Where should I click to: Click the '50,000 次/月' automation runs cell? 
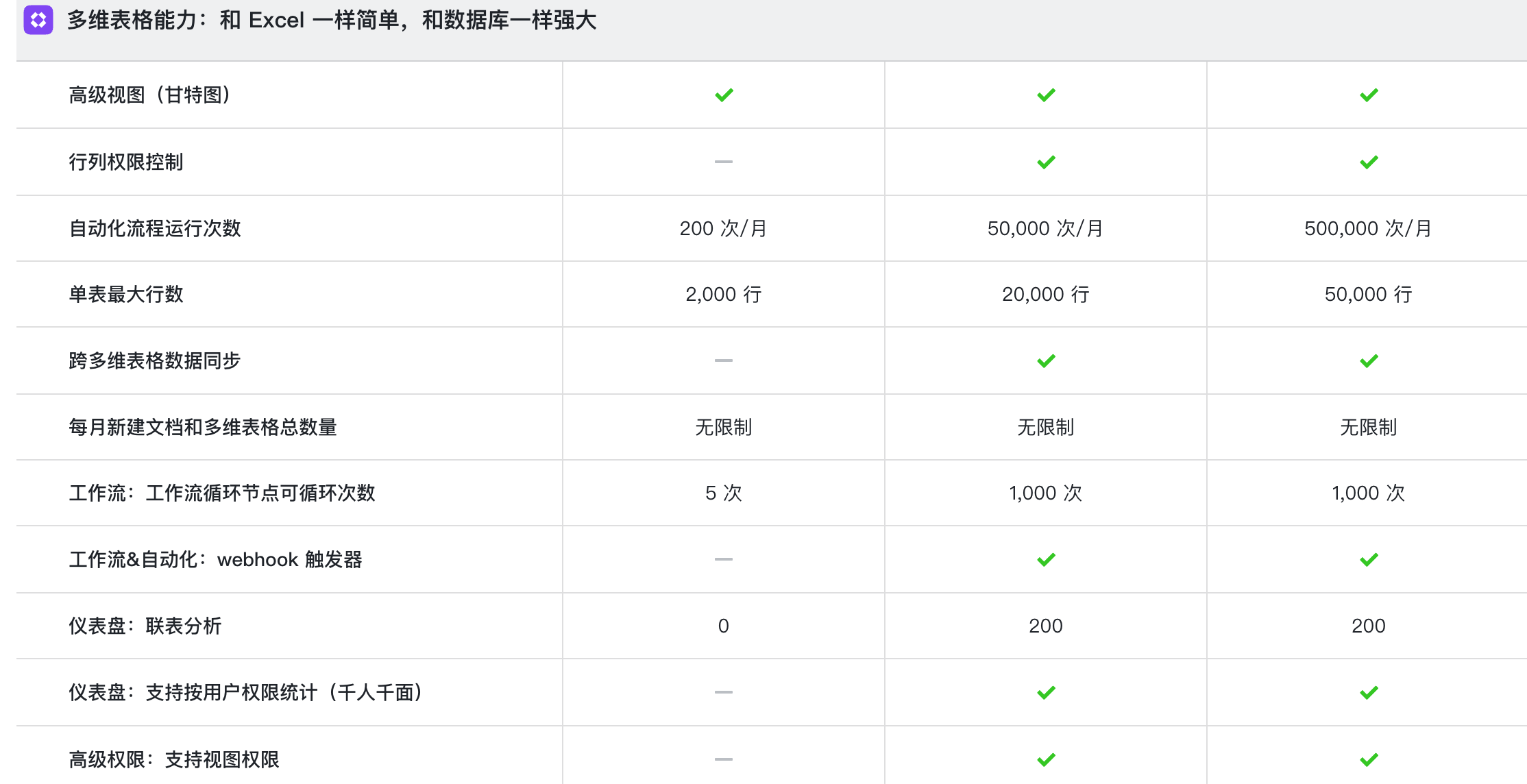point(1045,228)
